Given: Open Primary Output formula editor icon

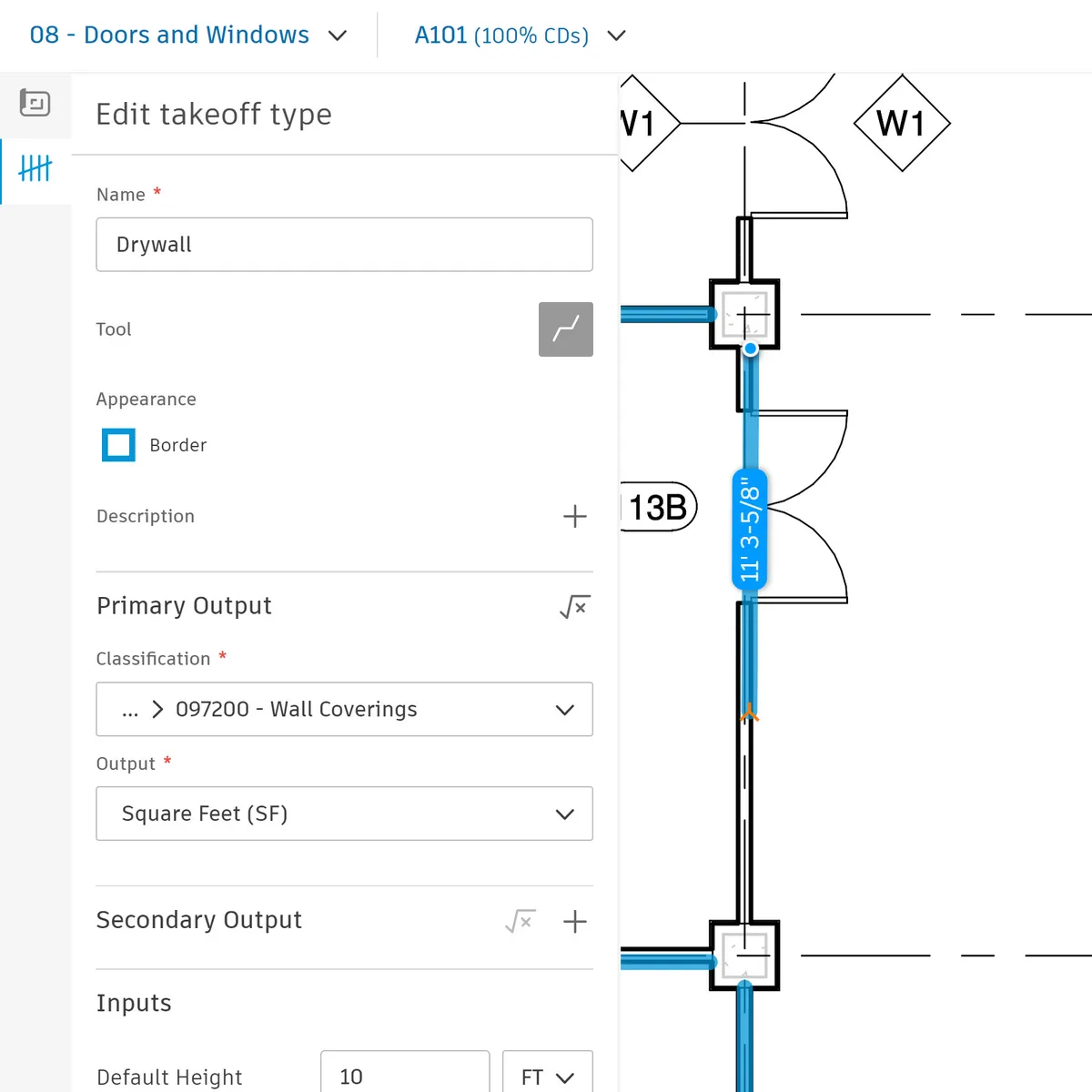Looking at the screenshot, I should (x=574, y=607).
